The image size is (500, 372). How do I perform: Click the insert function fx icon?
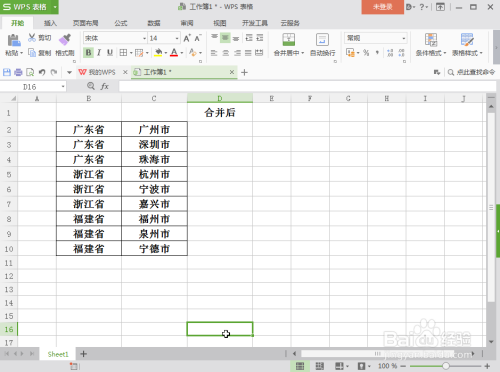(104, 86)
